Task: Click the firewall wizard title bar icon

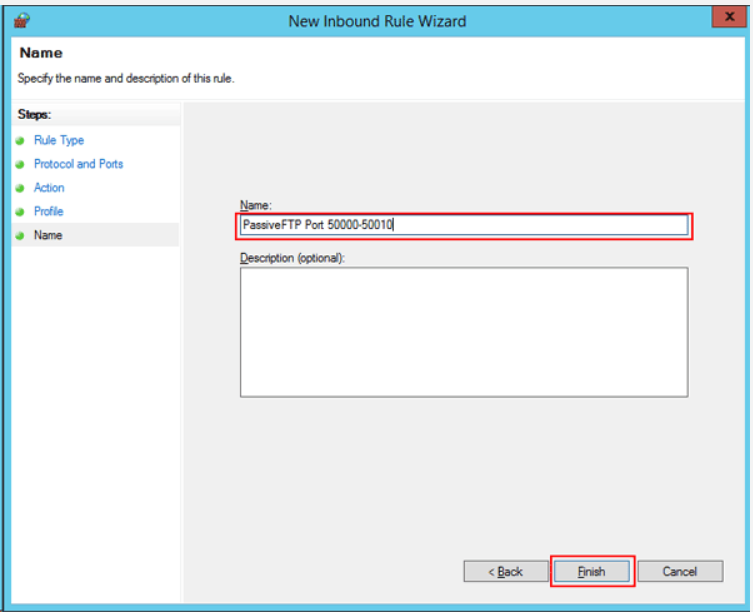Action: pyautogui.click(x=22, y=21)
